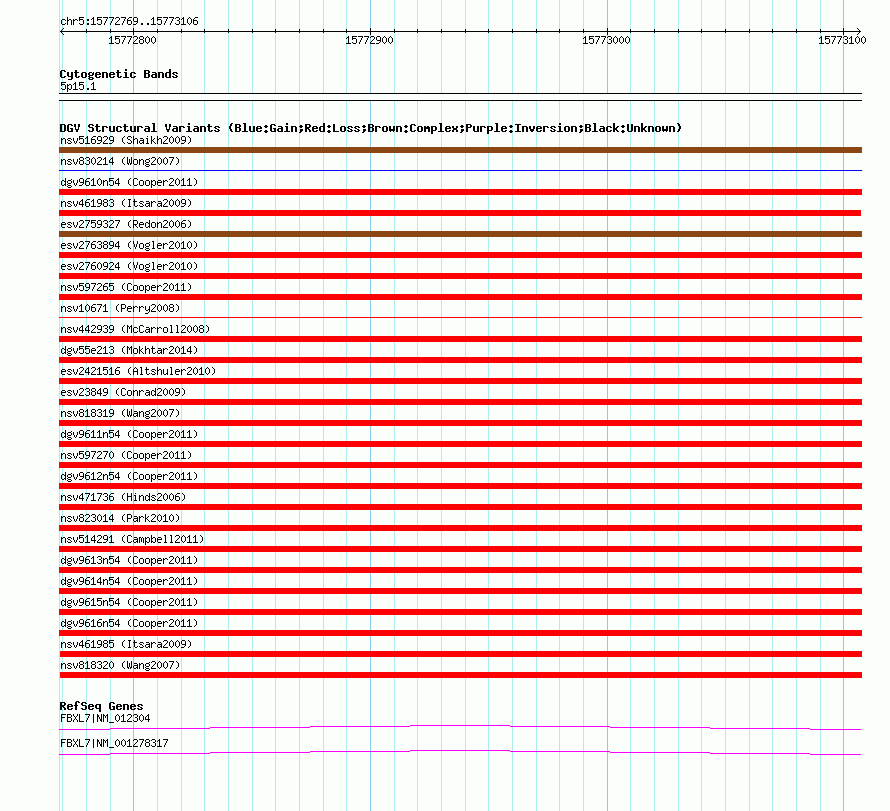The image size is (890, 811).
Task: Click the thin red line under nsv10671
Action: click(460, 317)
